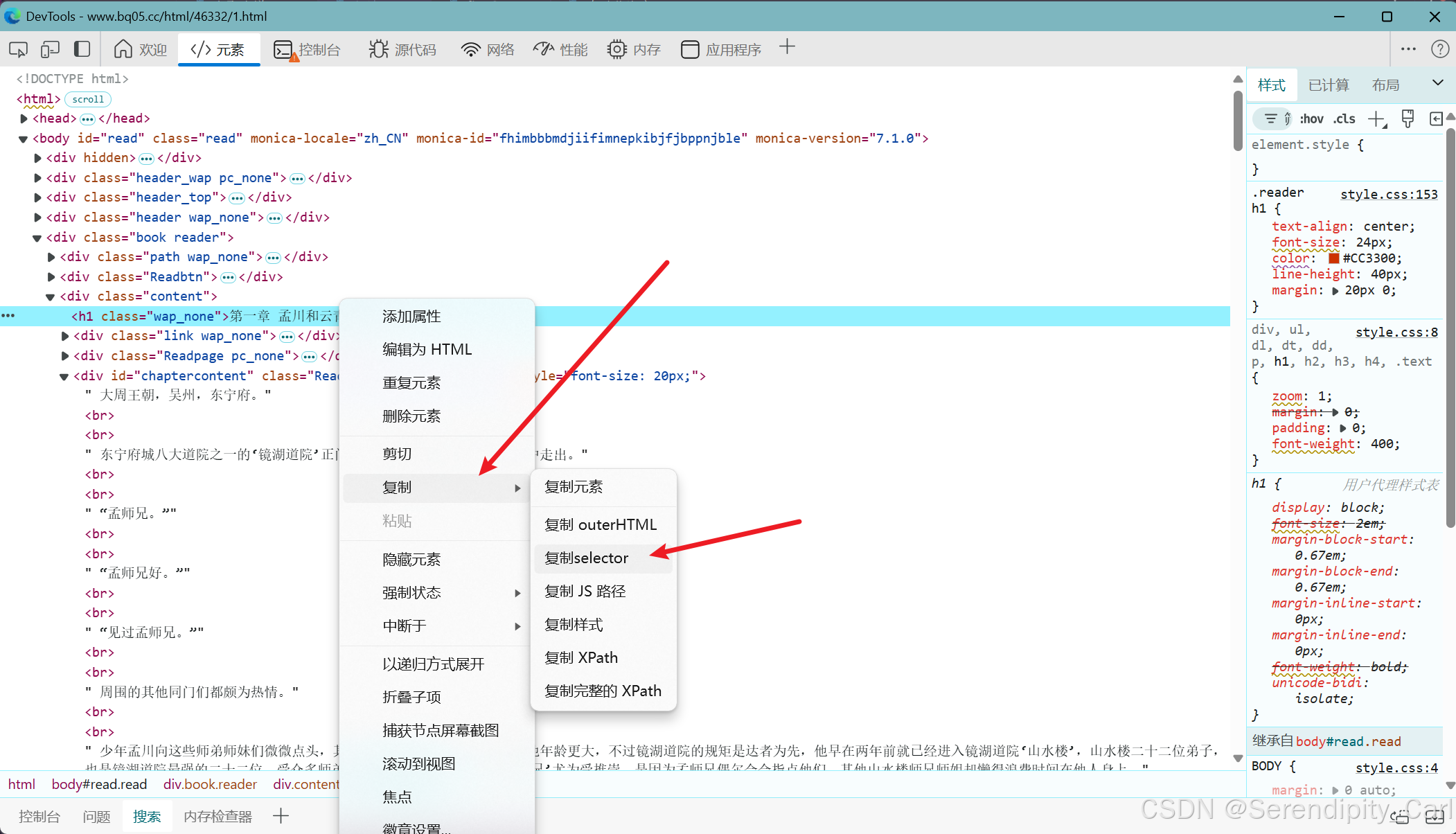The width and height of the screenshot is (1456, 834).
Task: Switch to the 已计算 computed tab
Action: pyautogui.click(x=1328, y=85)
